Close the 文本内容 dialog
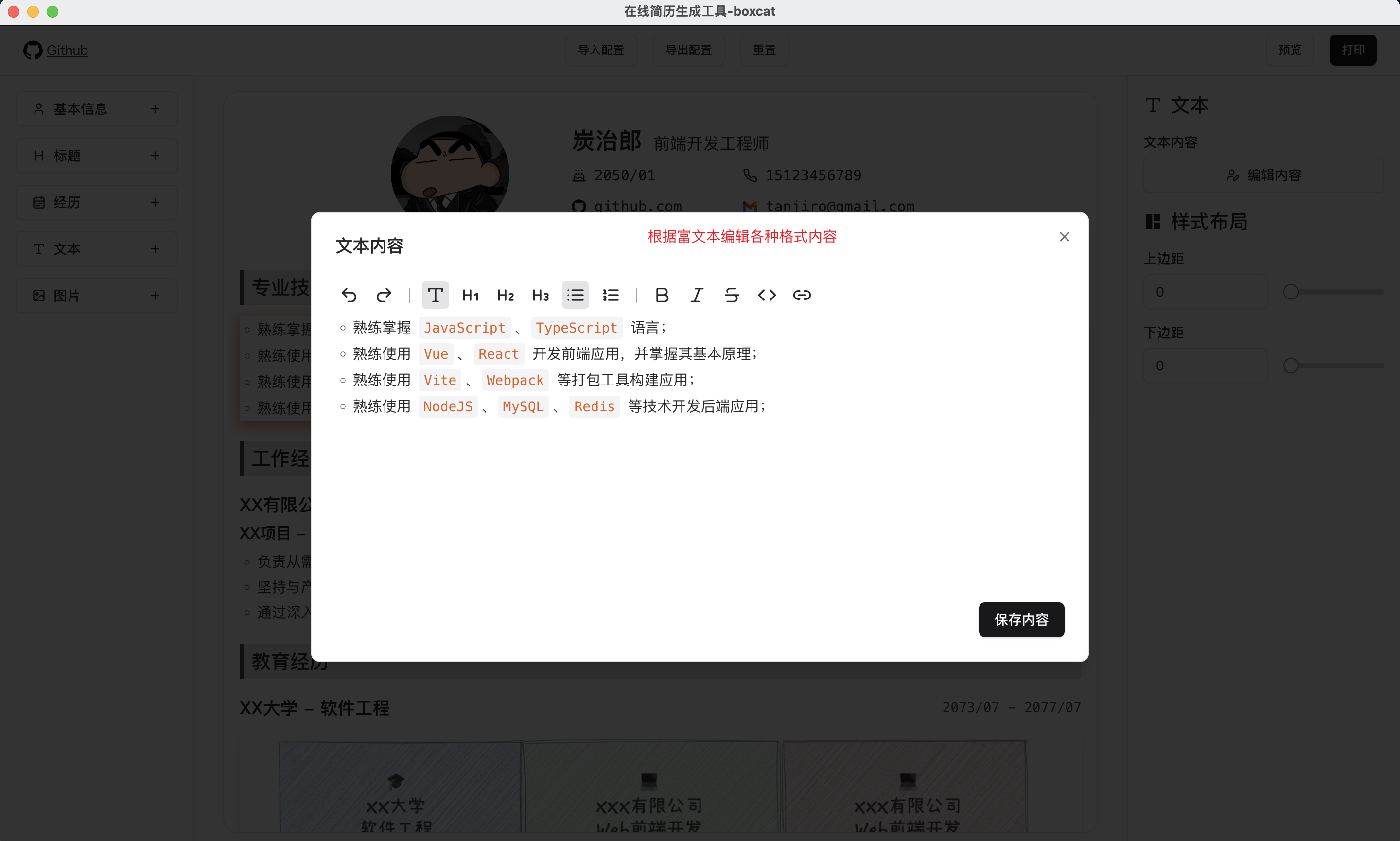1400x841 pixels. click(1065, 237)
